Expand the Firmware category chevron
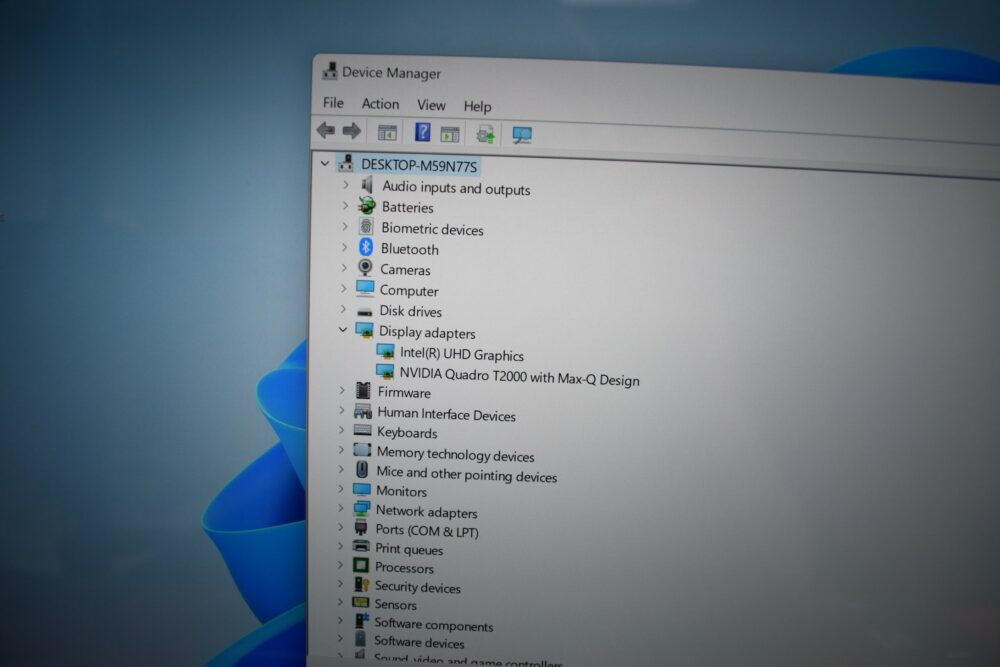Screen dimensions: 1000x667 click(x=342, y=390)
